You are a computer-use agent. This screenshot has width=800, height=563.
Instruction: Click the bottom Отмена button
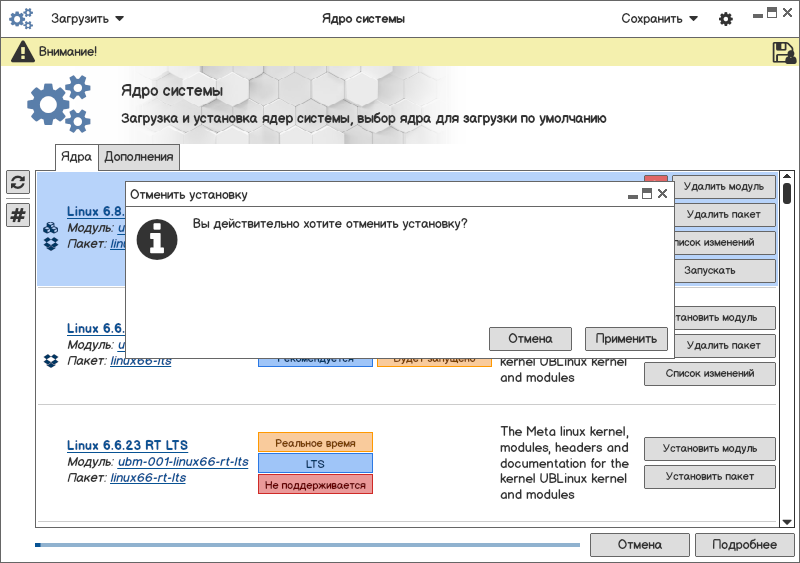[x=640, y=545]
